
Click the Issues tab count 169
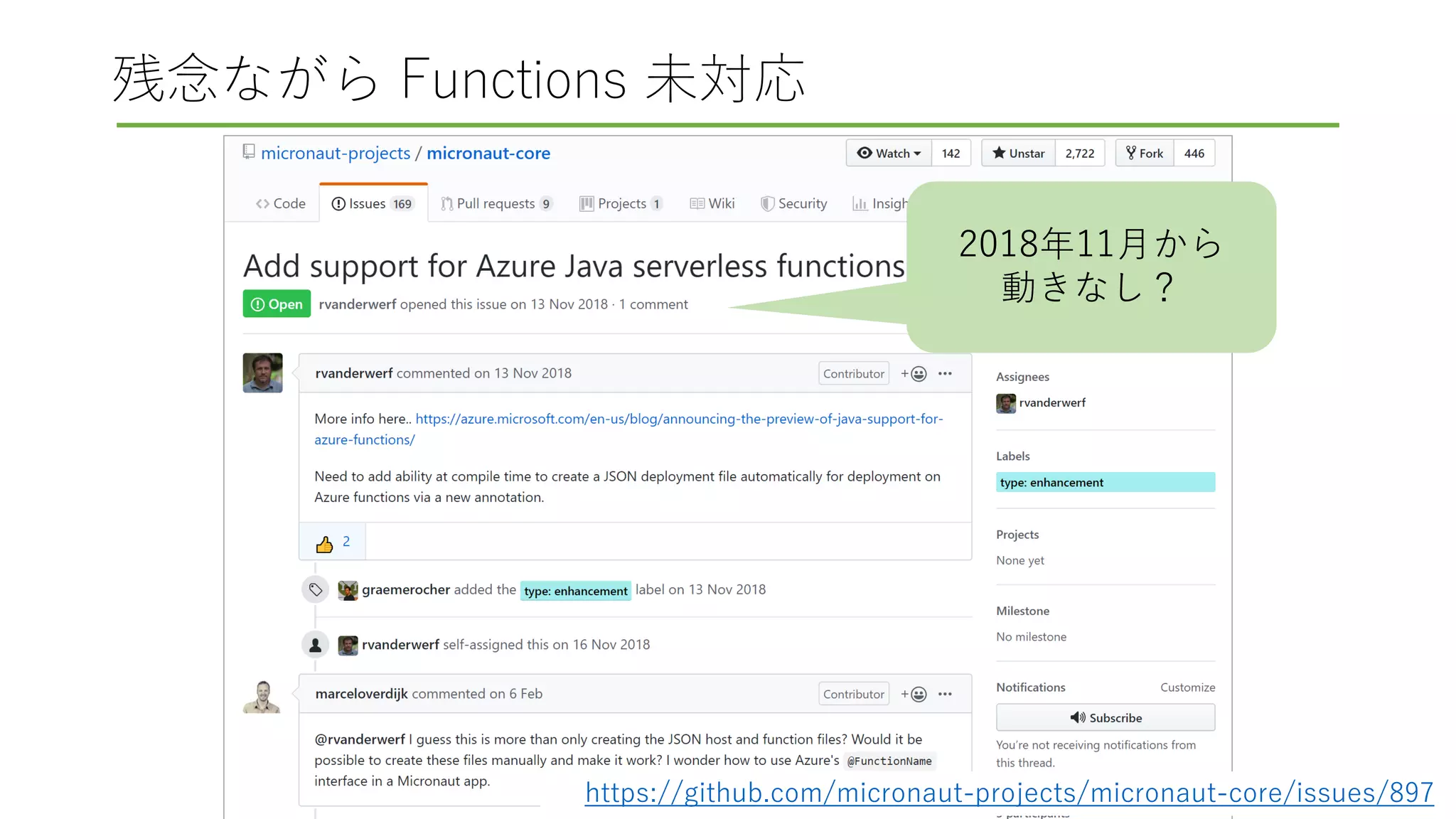pos(402,204)
